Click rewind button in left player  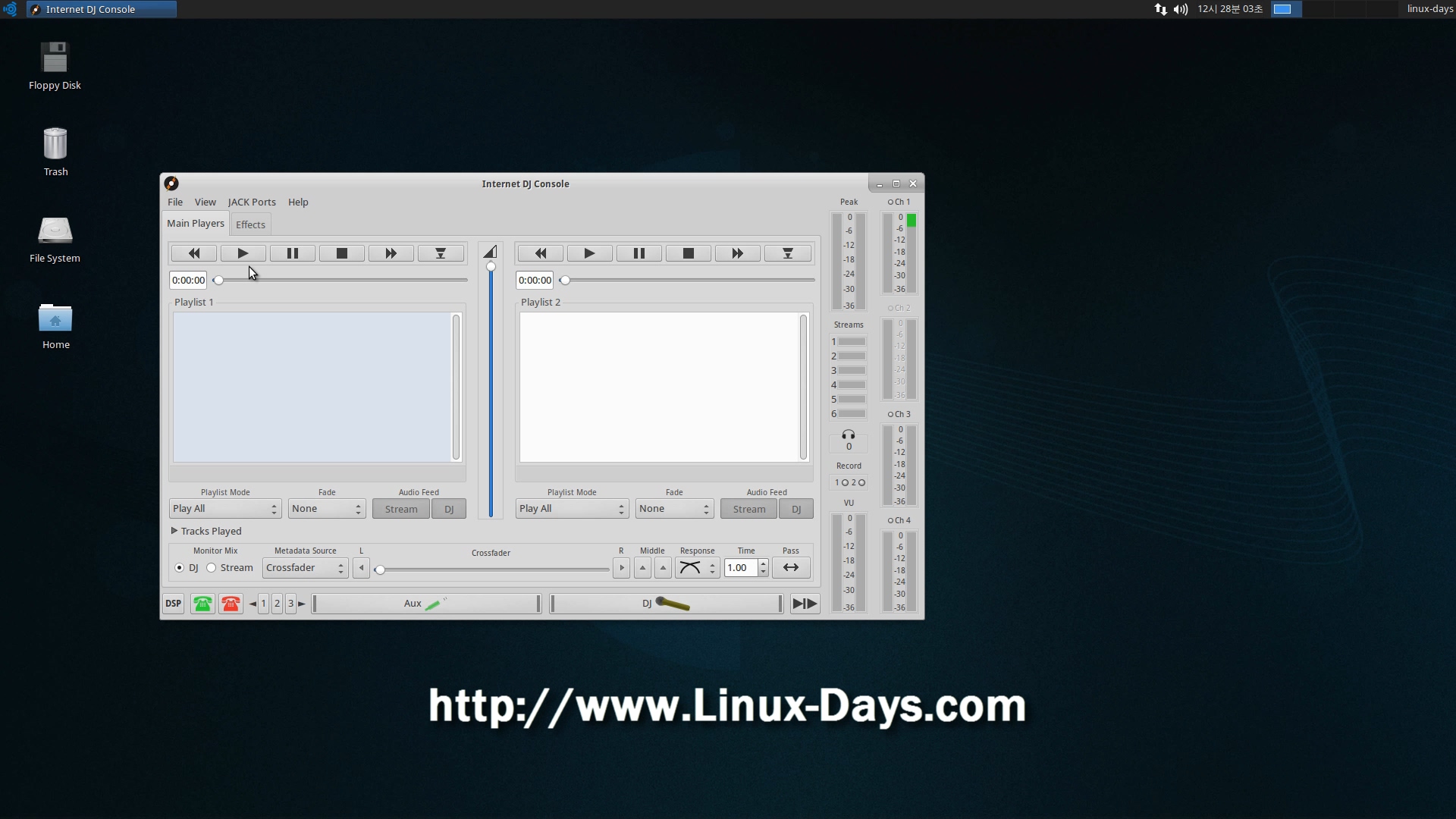[194, 253]
